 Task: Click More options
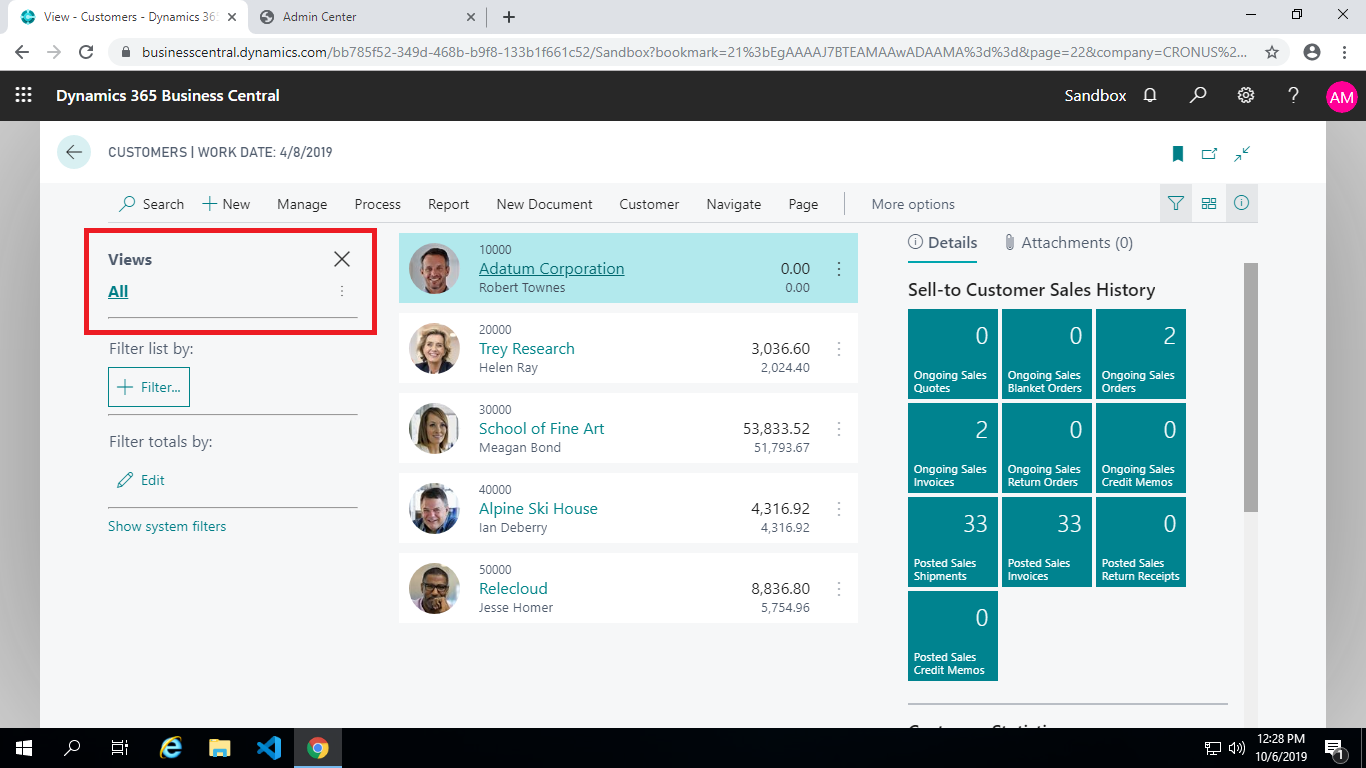coord(913,204)
